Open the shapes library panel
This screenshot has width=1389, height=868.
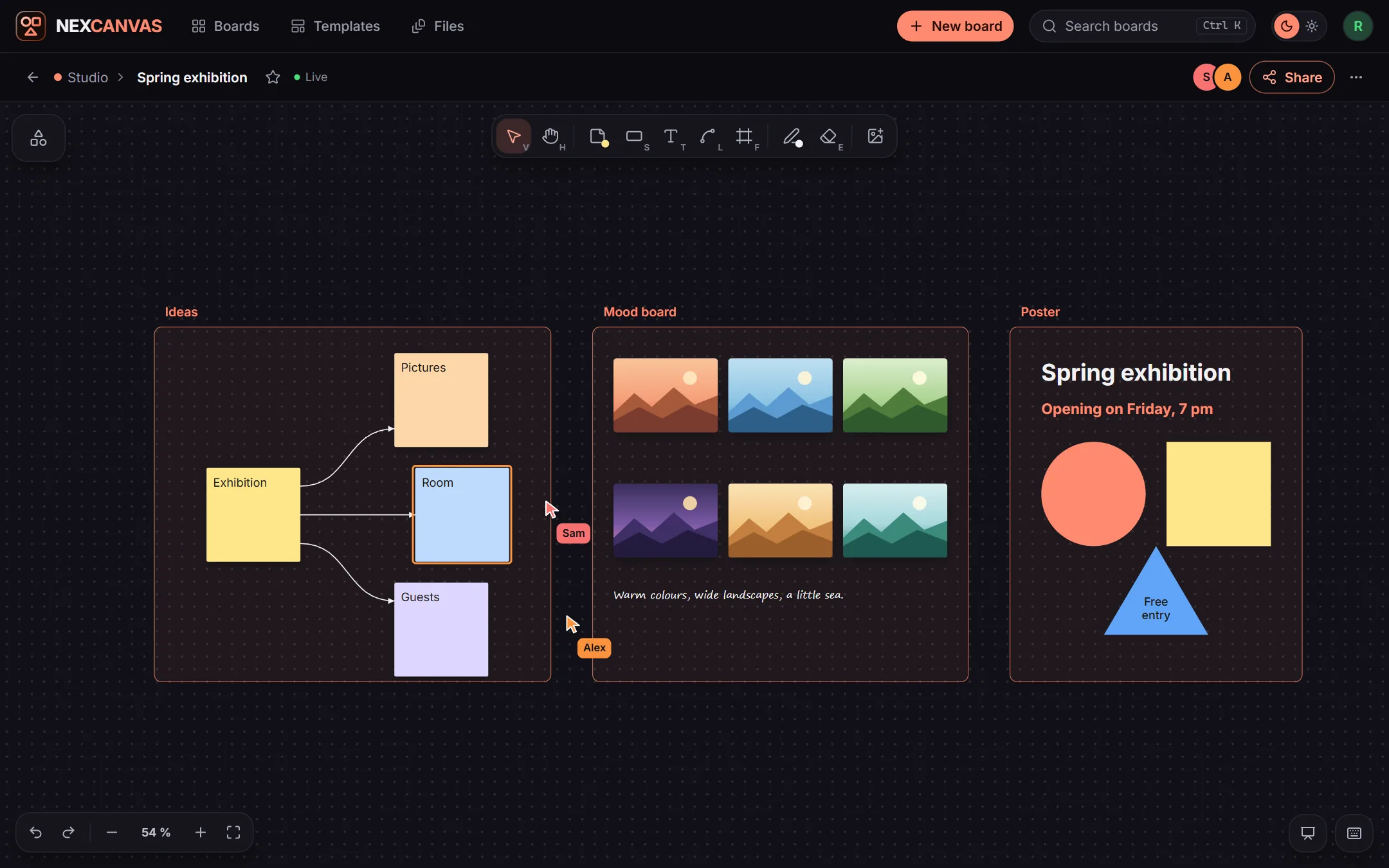pyautogui.click(x=39, y=138)
